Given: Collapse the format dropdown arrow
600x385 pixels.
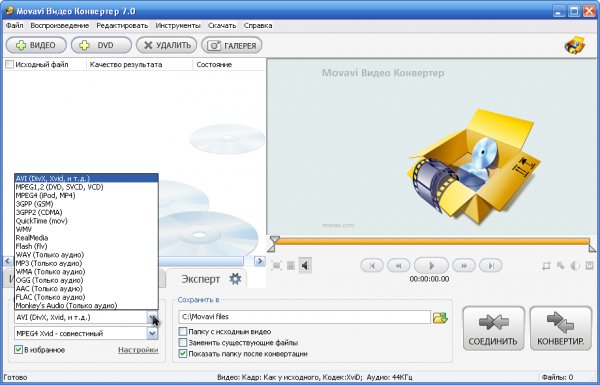Looking at the screenshot, I should 152,317.
